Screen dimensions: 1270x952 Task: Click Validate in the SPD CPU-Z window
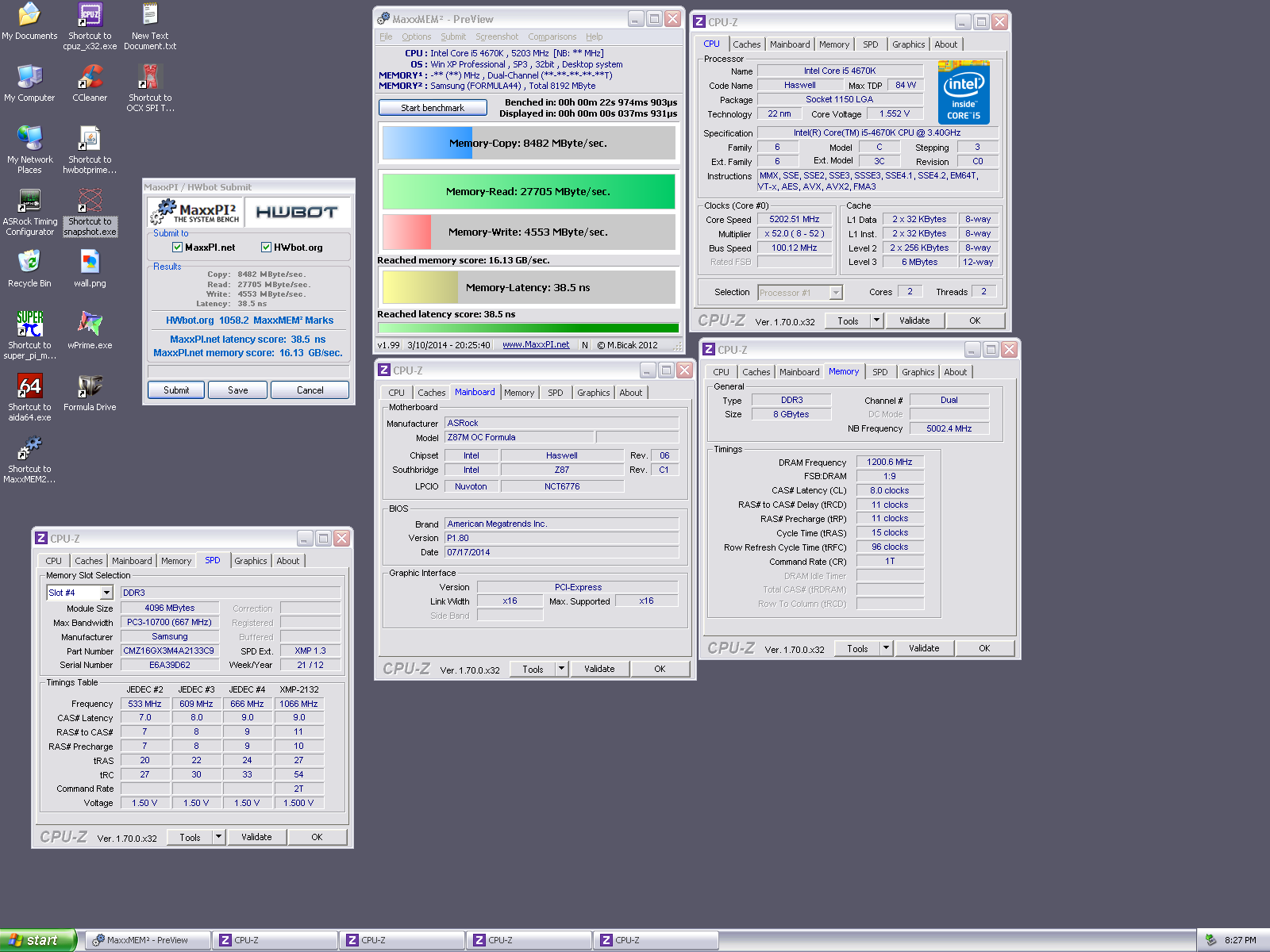(x=256, y=837)
